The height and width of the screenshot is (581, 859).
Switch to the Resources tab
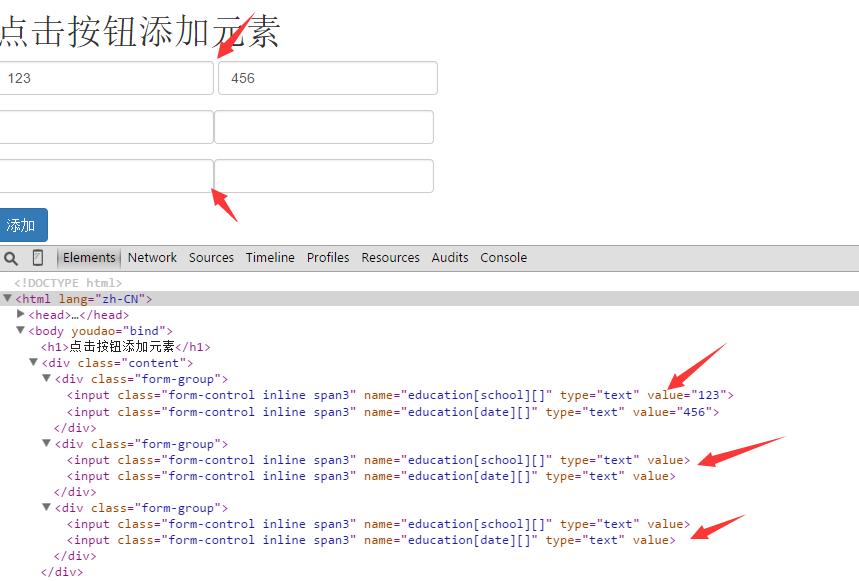(x=390, y=257)
